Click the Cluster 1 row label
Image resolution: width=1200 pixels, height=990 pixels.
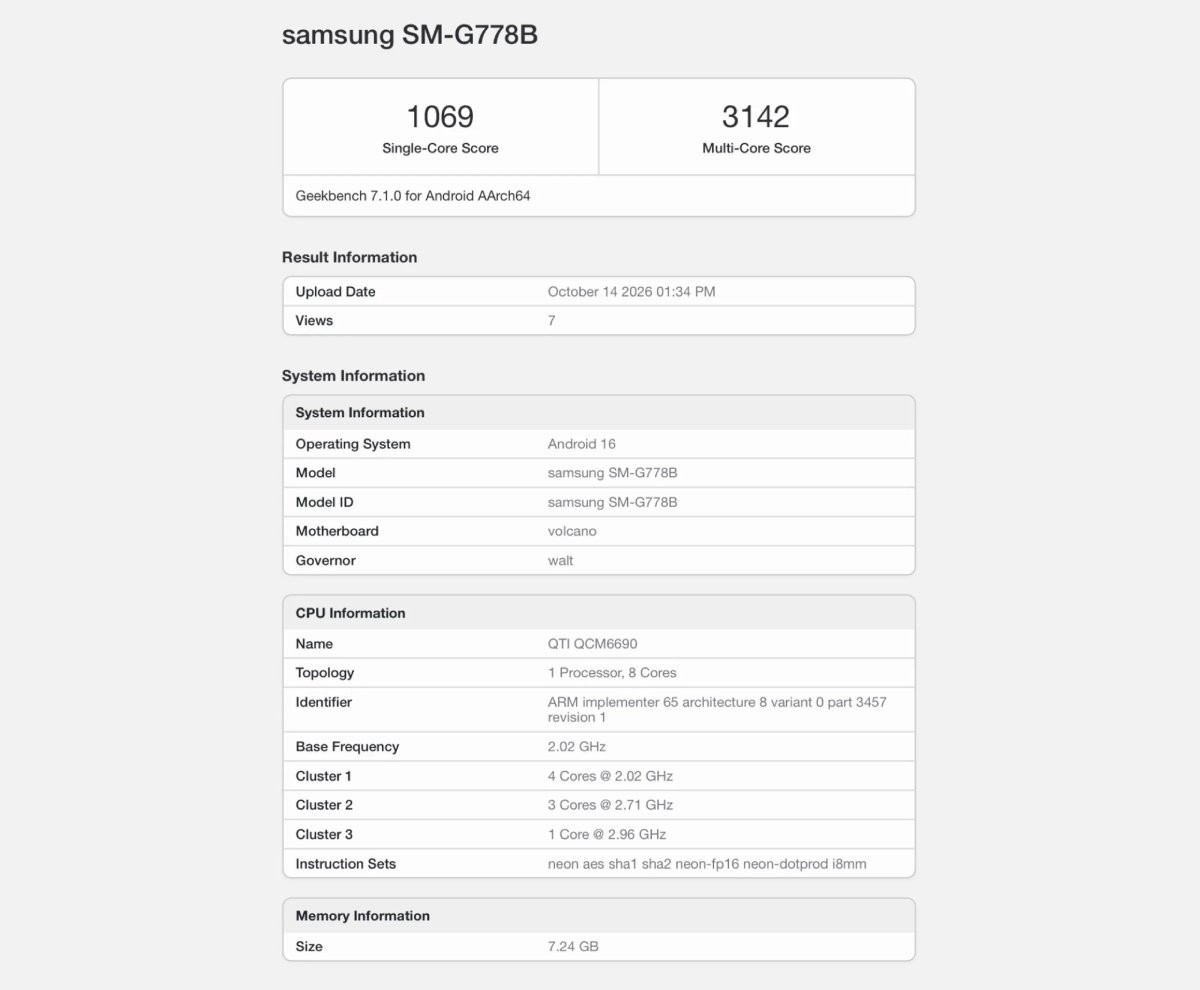[x=324, y=776]
